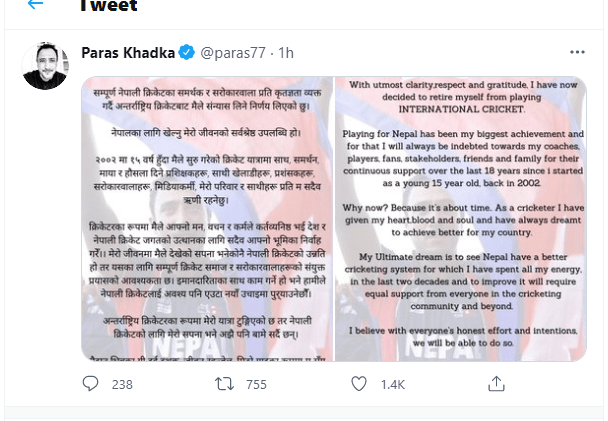Go back using the back arrow

(x=35, y=5)
